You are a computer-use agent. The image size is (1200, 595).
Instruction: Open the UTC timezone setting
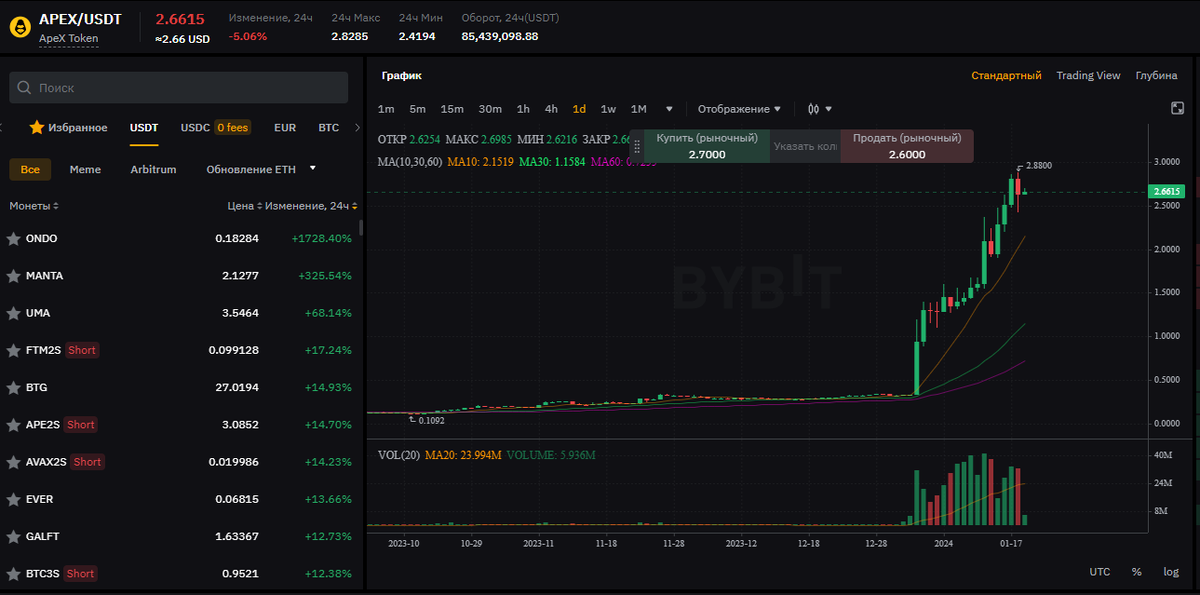click(x=1100, y=572)
